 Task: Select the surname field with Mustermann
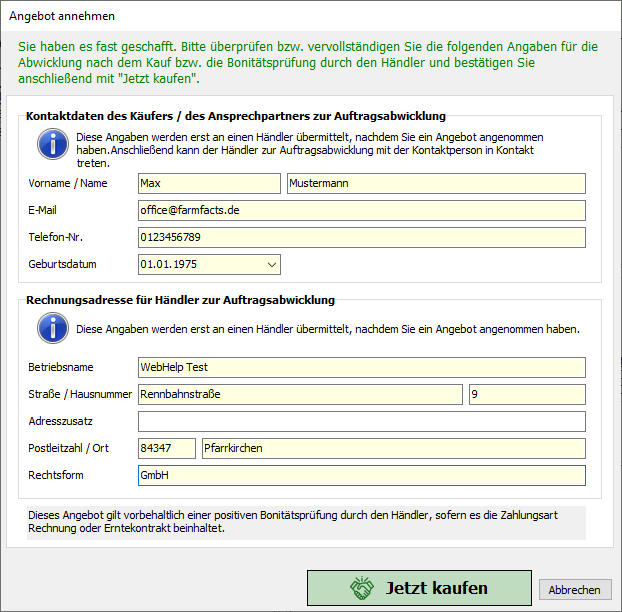pyautogui.click(x=436, y=183)
